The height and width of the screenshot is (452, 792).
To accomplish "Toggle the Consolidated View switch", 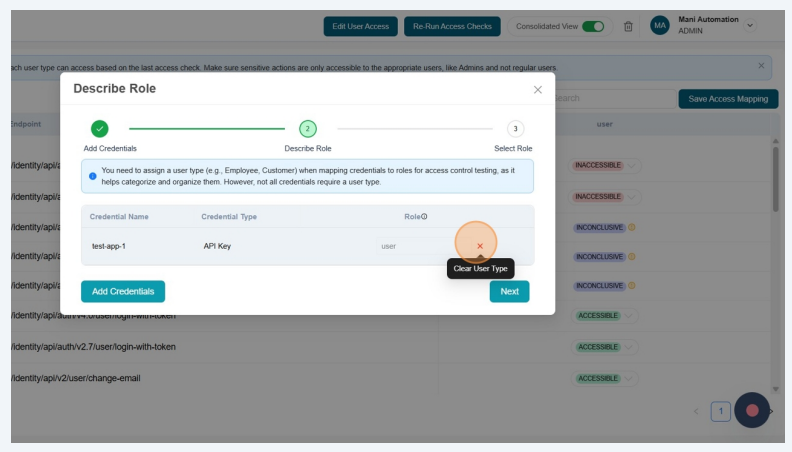I will [593, 26].
